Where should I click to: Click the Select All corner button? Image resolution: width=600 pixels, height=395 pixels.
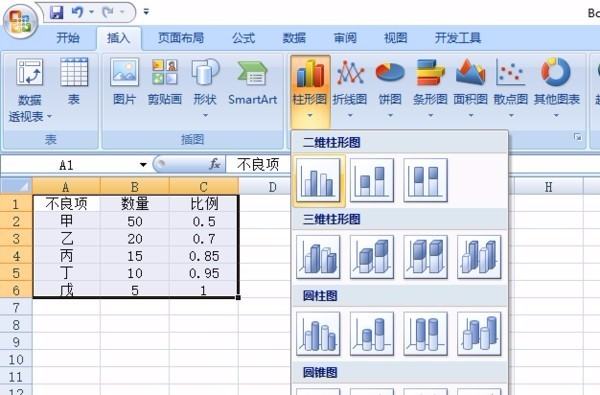[16, 186]
